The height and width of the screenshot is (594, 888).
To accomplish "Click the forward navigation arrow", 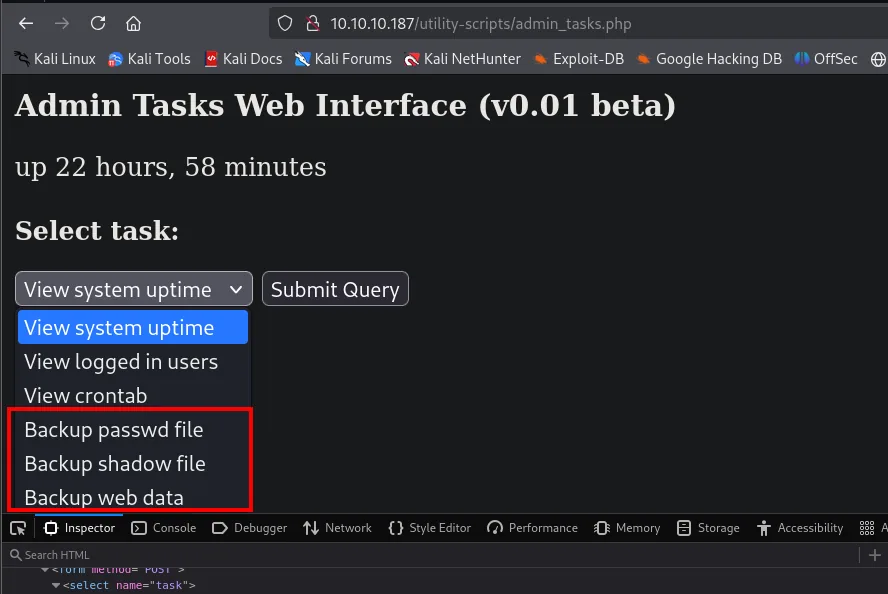I will 62,24.
